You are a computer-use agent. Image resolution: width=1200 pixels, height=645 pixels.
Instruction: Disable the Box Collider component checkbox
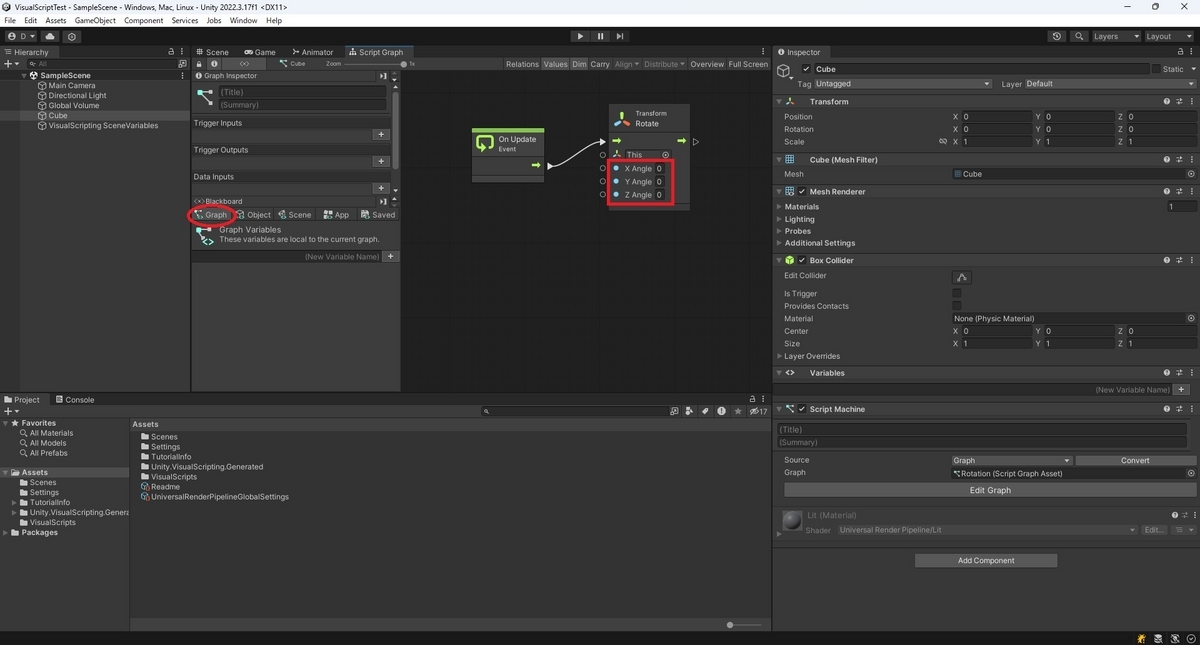tap(802, 260)
